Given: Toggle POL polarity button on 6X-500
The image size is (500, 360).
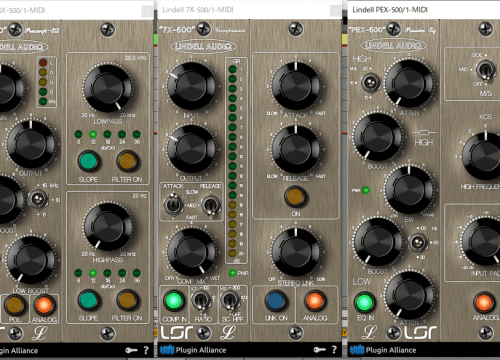Looking at the screenshot, I should 15,305.
